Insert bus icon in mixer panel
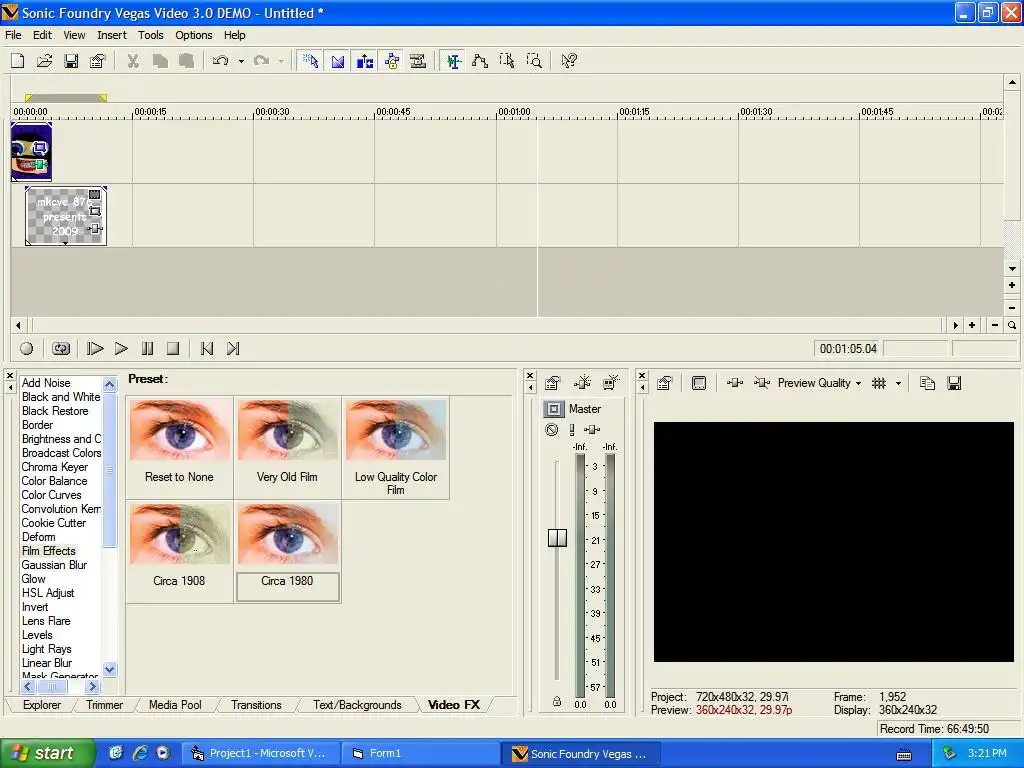The image size is (1024, 768). pyautogui.click(x=611, y=383)
